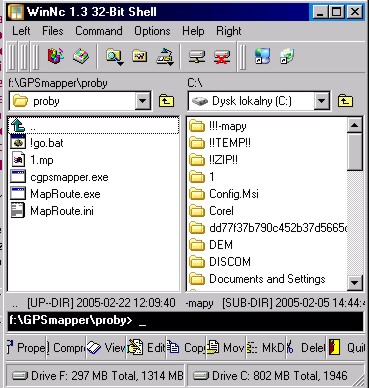Click the Quit button

coord(346,348)
